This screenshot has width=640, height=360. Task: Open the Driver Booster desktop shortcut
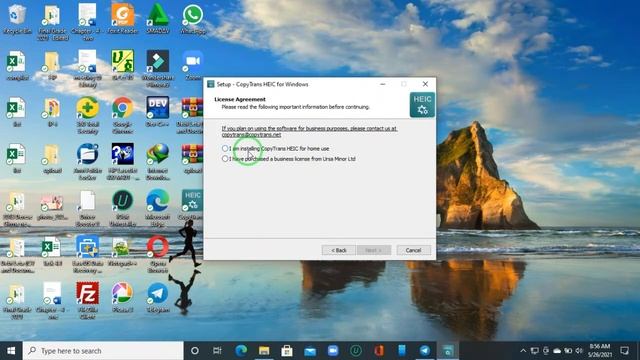[87, 209]
